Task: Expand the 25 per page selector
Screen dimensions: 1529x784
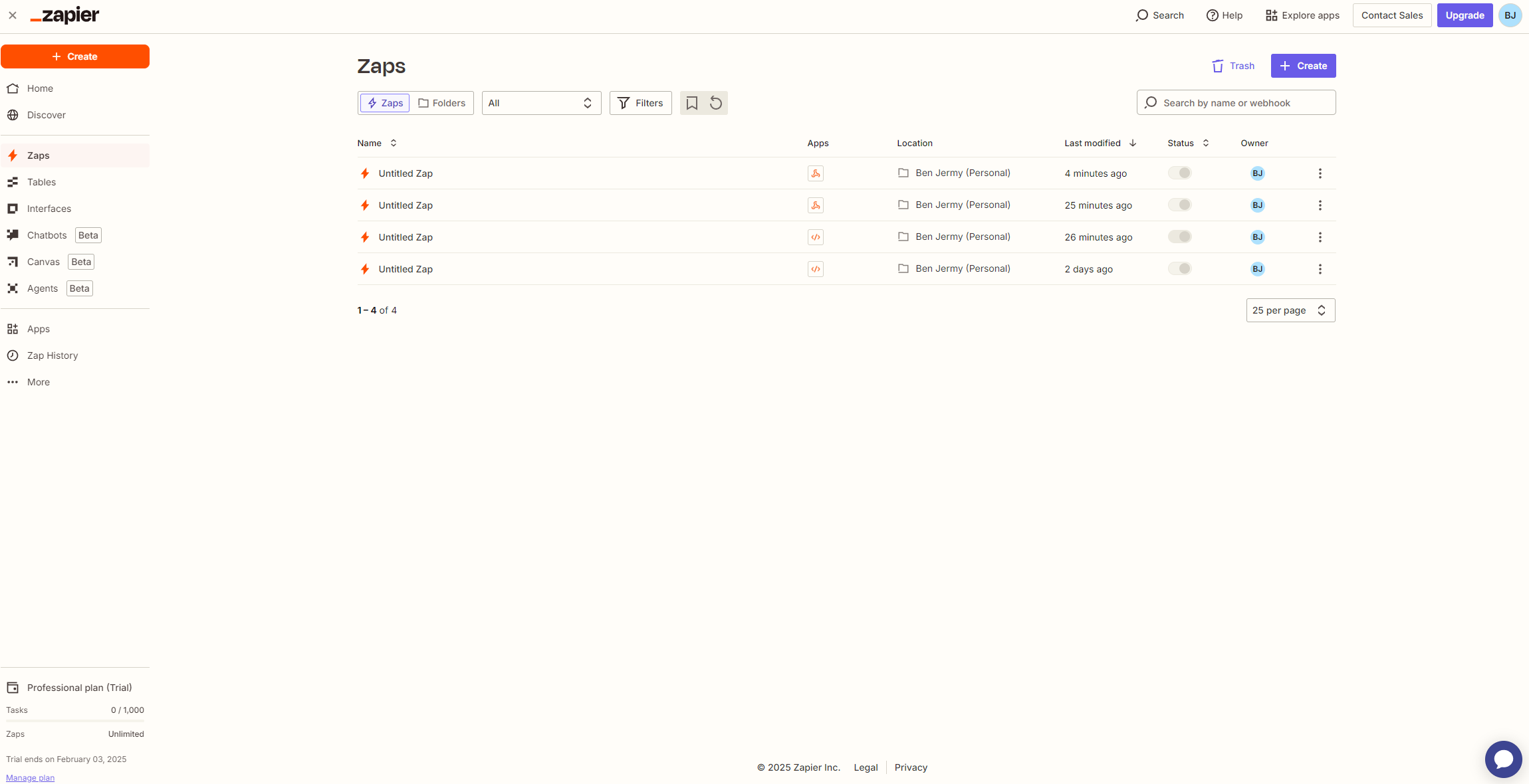Action: (1290, 310)
